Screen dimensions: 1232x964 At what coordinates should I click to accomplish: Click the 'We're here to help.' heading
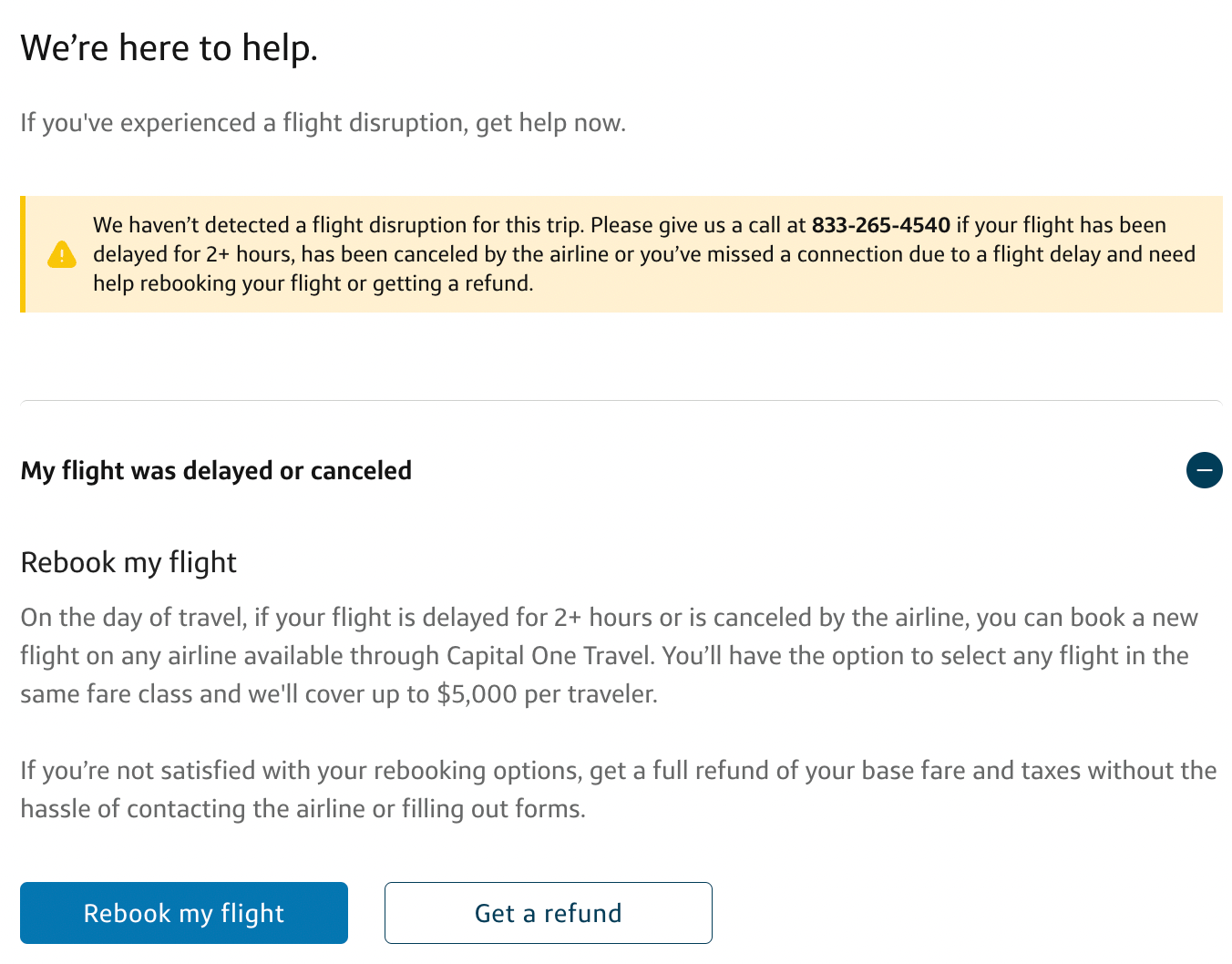point(169,47)
